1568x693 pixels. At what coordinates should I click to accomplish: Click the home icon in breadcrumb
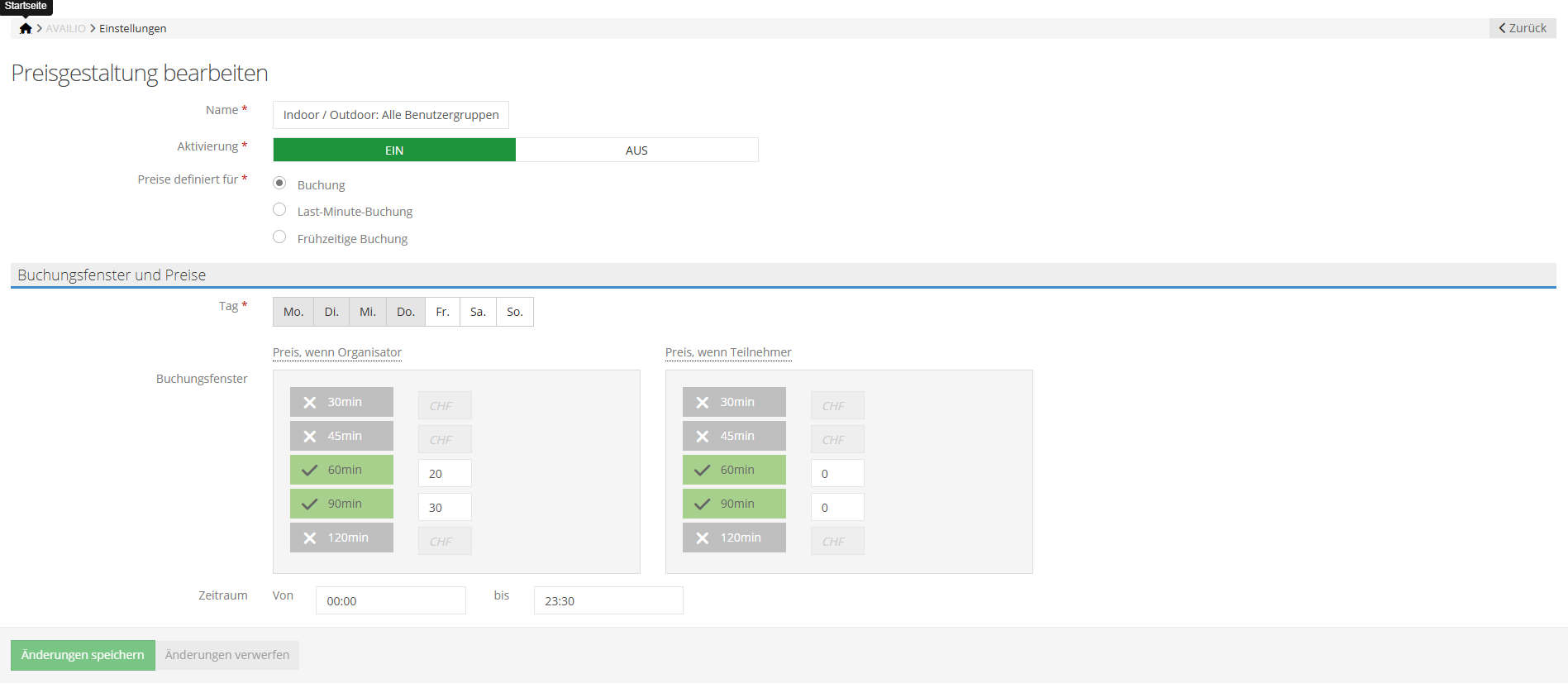click(x=26, y=29)
